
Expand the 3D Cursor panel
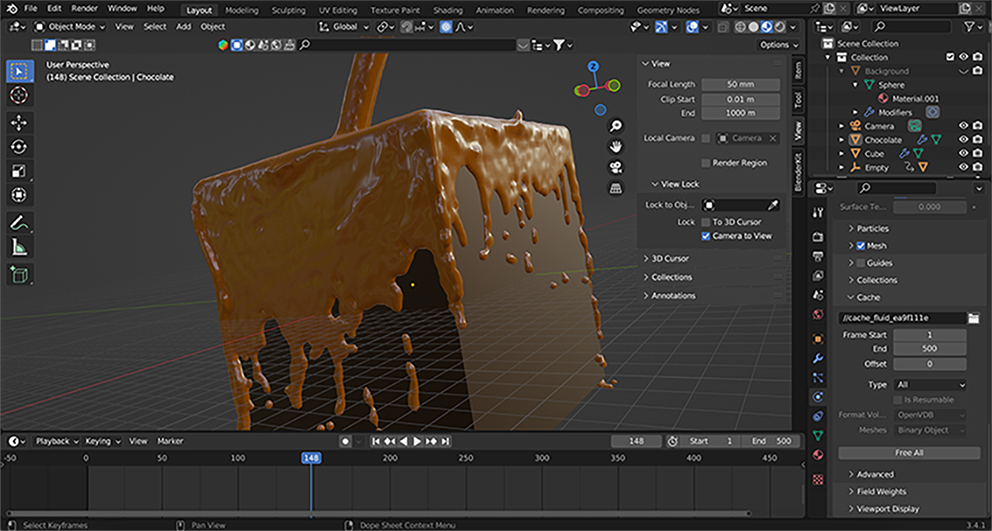[x=670, y=258]
